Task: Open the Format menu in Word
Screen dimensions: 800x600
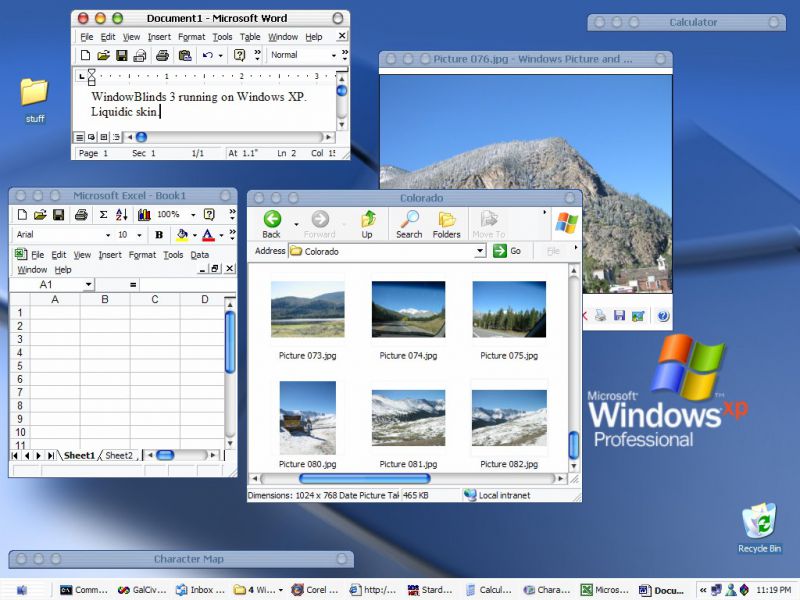Action: point(191,37)
